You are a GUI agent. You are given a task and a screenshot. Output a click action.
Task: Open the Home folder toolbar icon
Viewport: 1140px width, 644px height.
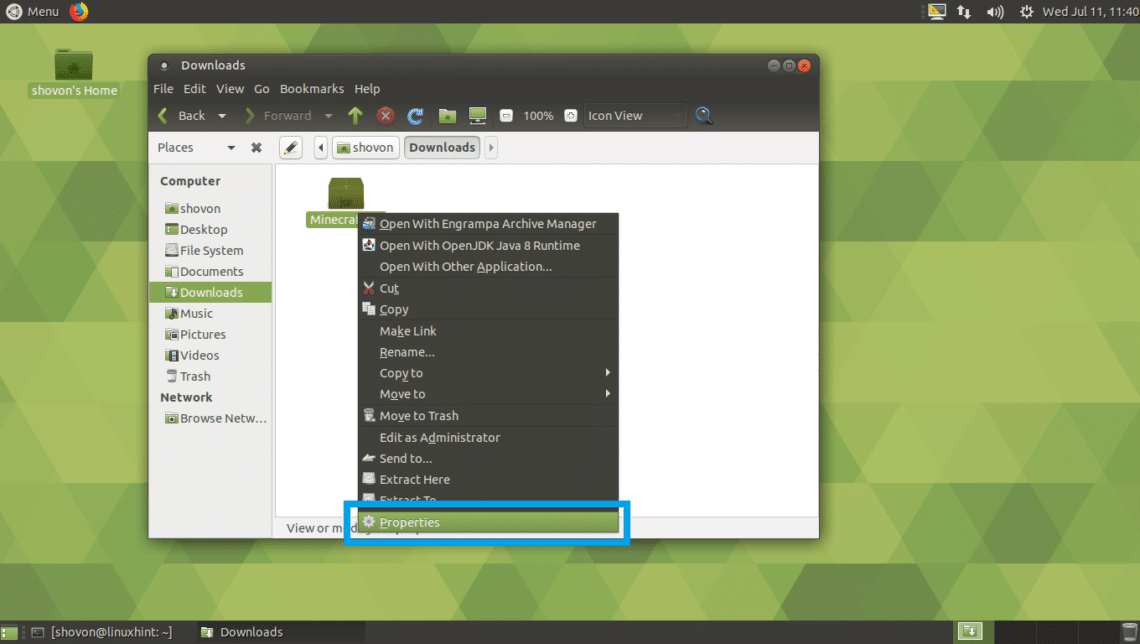[x=447, y=116]
